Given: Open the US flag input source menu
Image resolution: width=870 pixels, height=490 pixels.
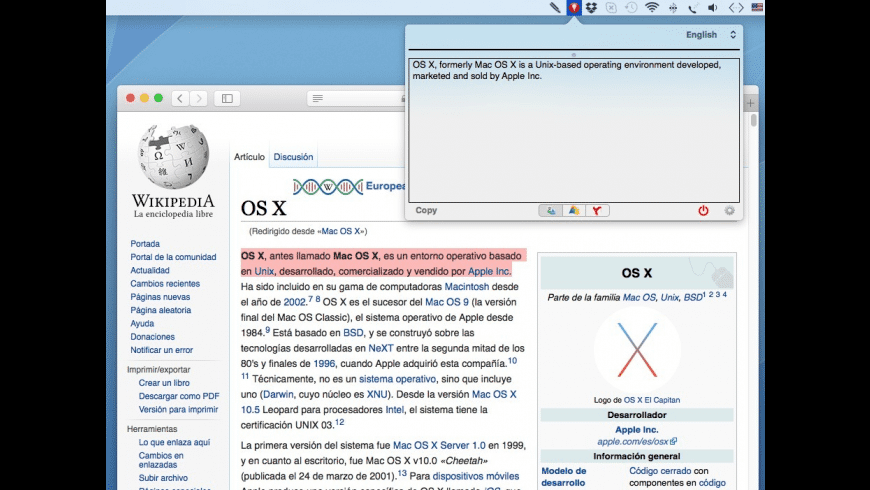Looking at the screenshot, I should (x=757, y=7).
